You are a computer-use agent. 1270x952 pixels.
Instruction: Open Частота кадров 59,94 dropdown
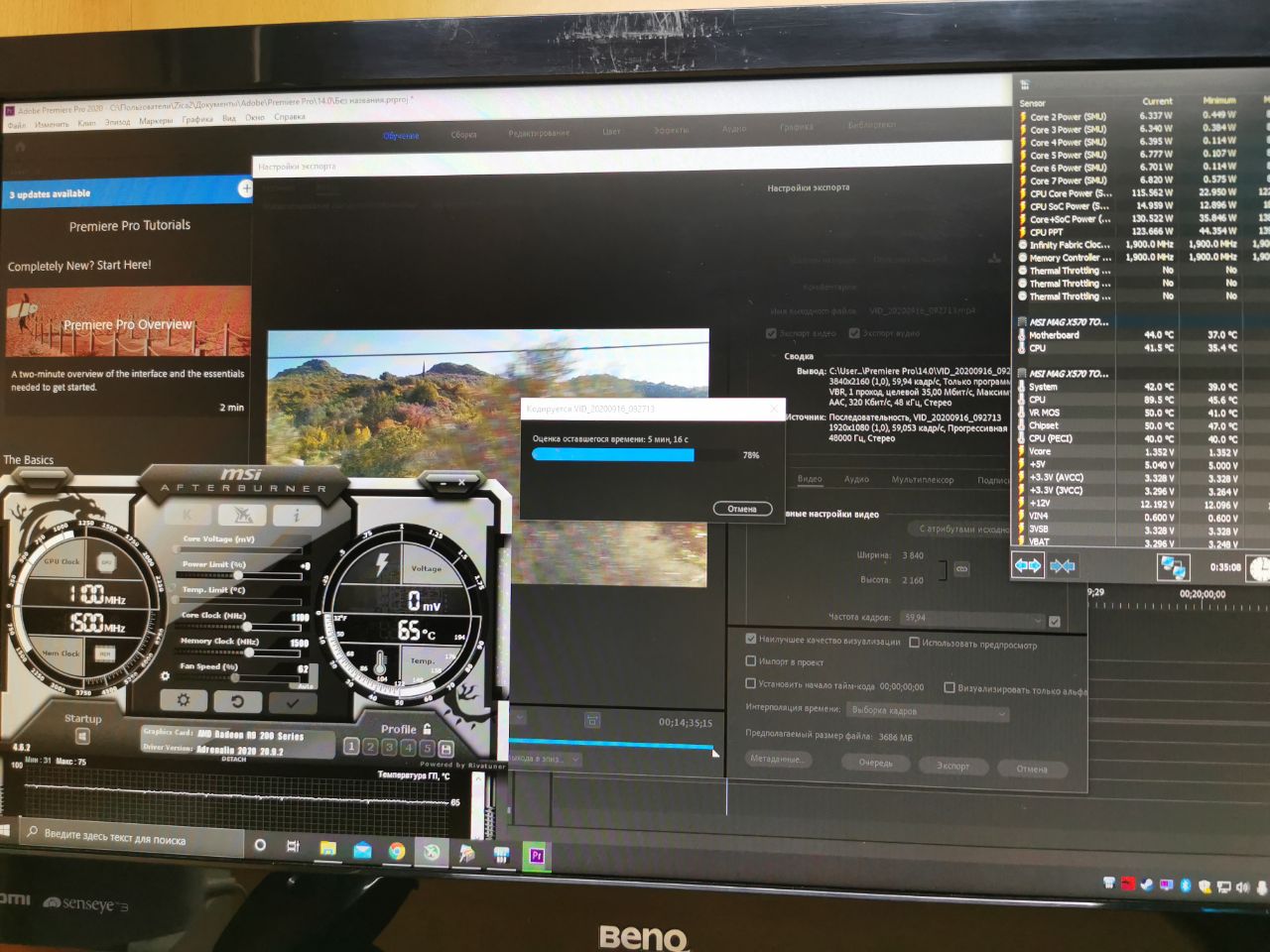tap(972, 619)
